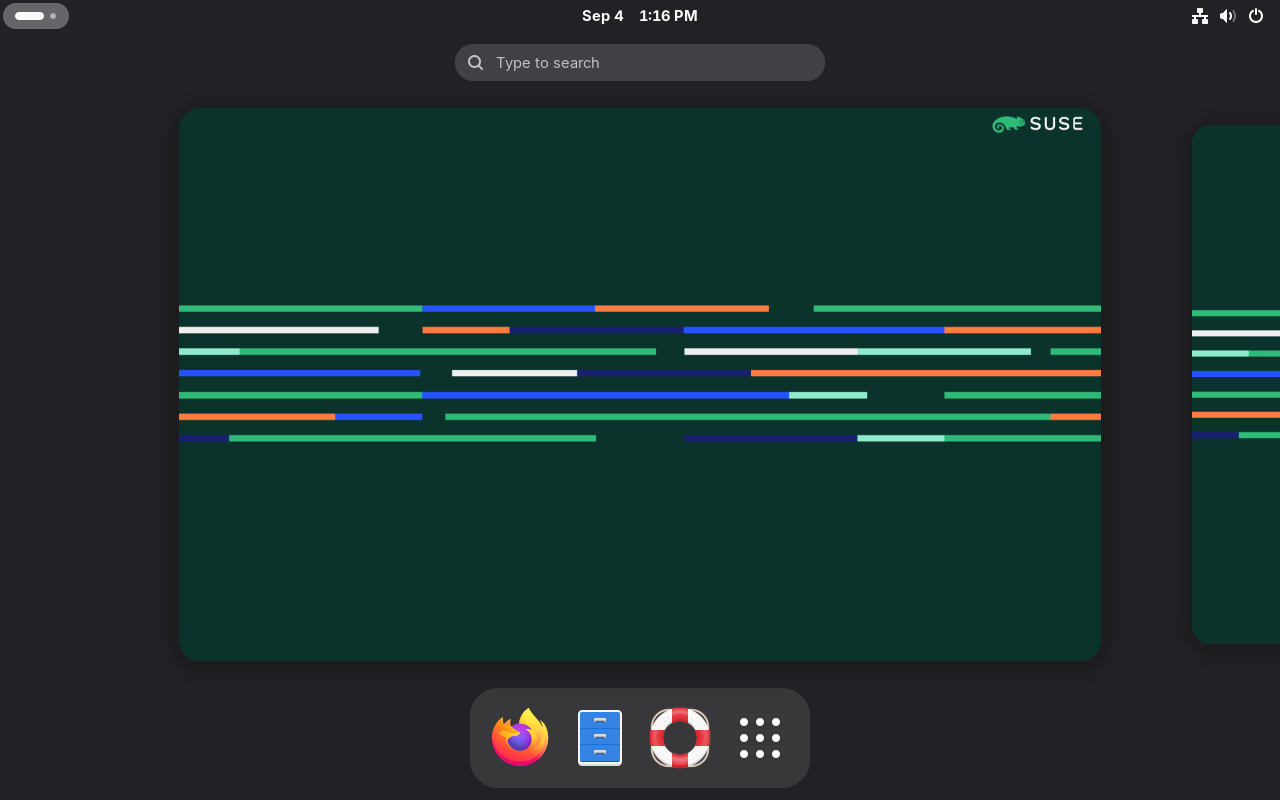Click the magnifying glass in the search bar
The image size is (1280, 800).
pos(476,62)
